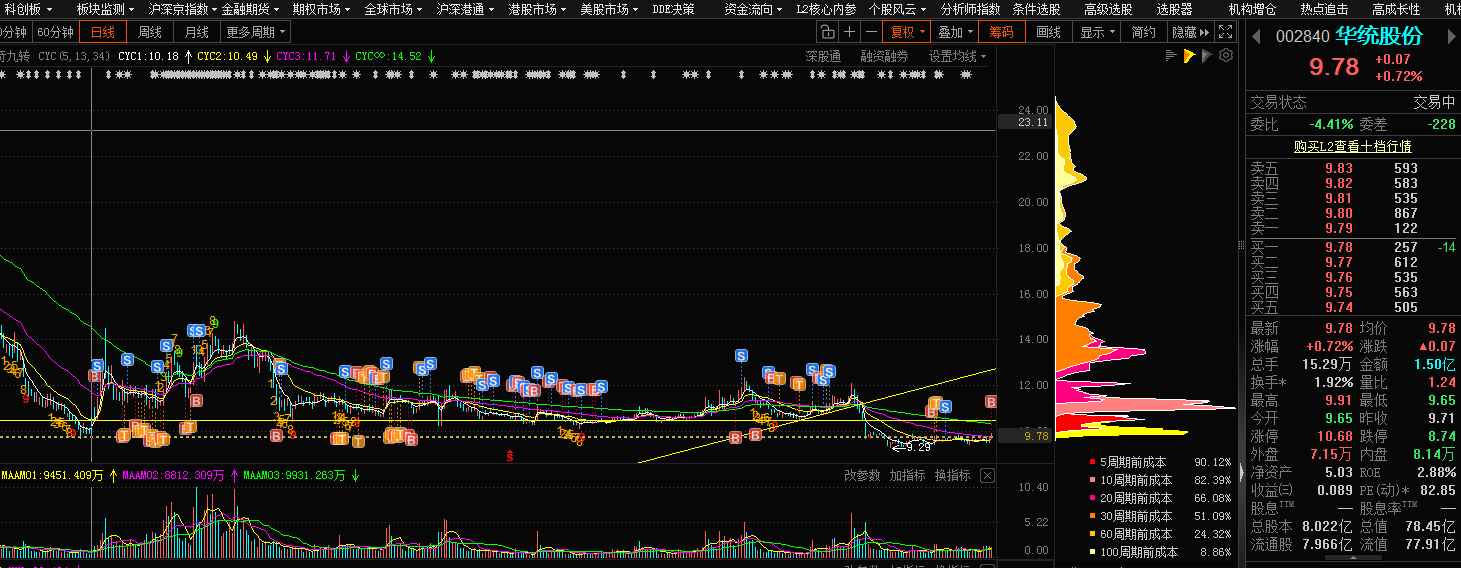Screen dimensions: 1461x568
Task: Open 设置均线 moving average dropdown
Action: 957,56
